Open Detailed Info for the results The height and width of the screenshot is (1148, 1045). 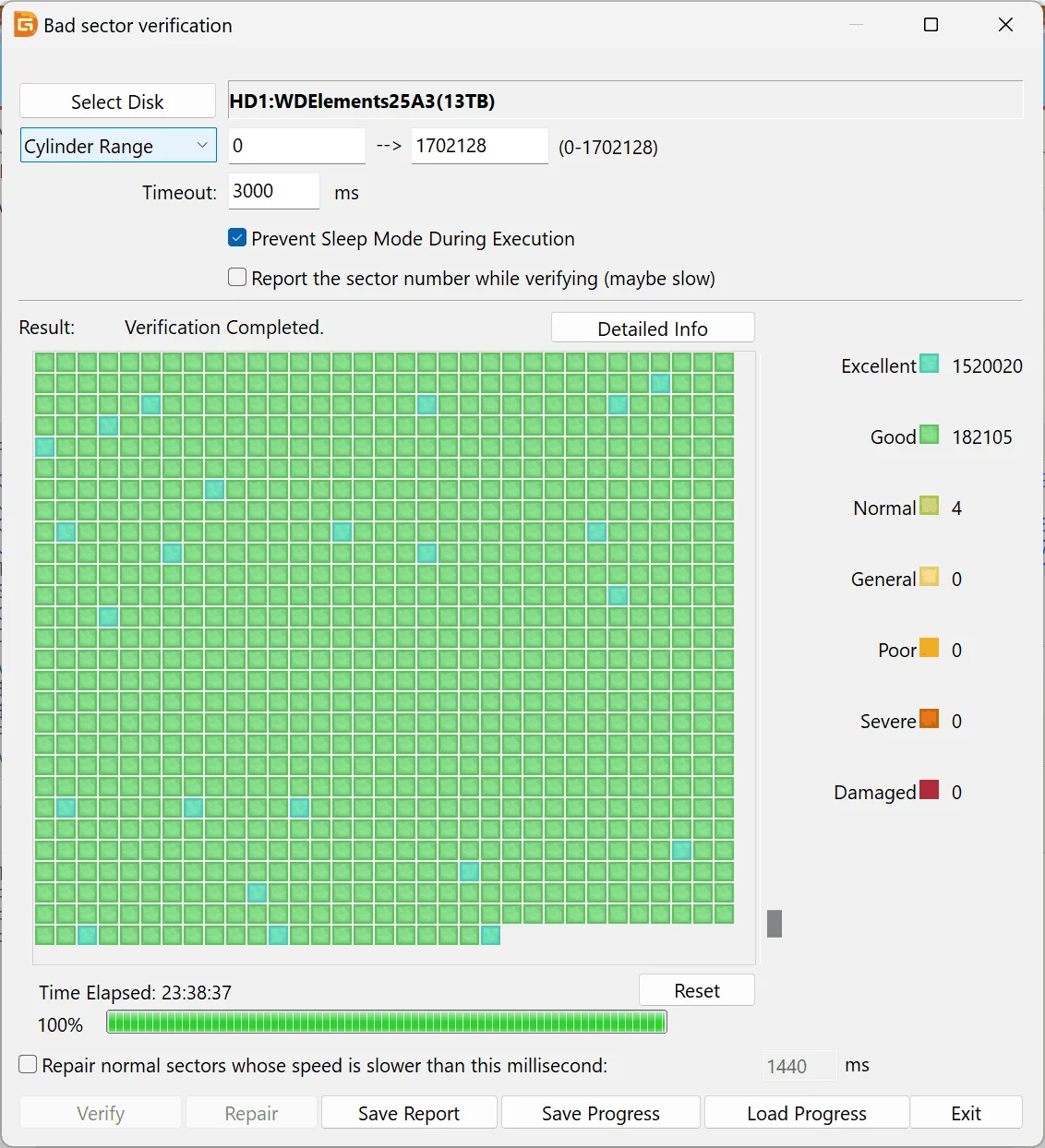click(x=652, y=329)
